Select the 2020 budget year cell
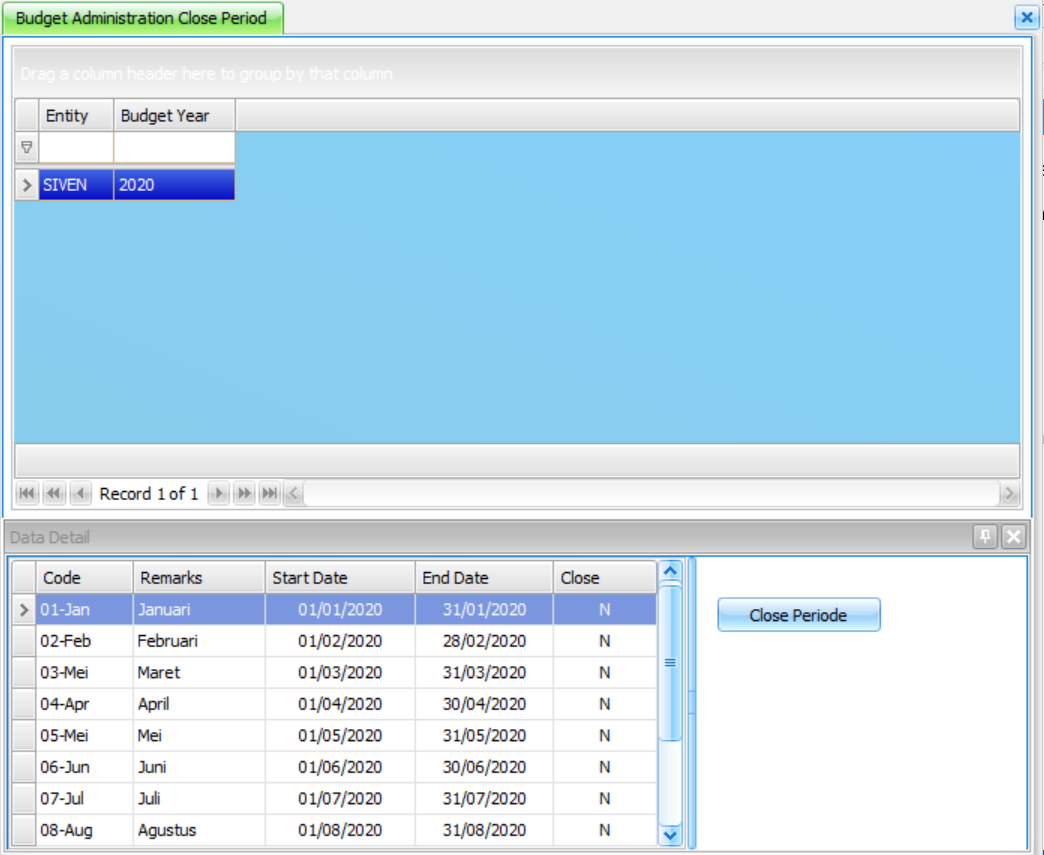1044x855 pixels. (x=174, y=184)
